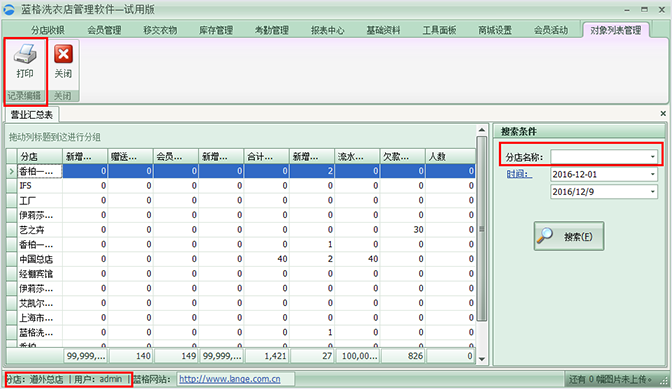Select the 中国总店 row
Viewport: 672px width, 389px height.
click(x=241, y=259)
